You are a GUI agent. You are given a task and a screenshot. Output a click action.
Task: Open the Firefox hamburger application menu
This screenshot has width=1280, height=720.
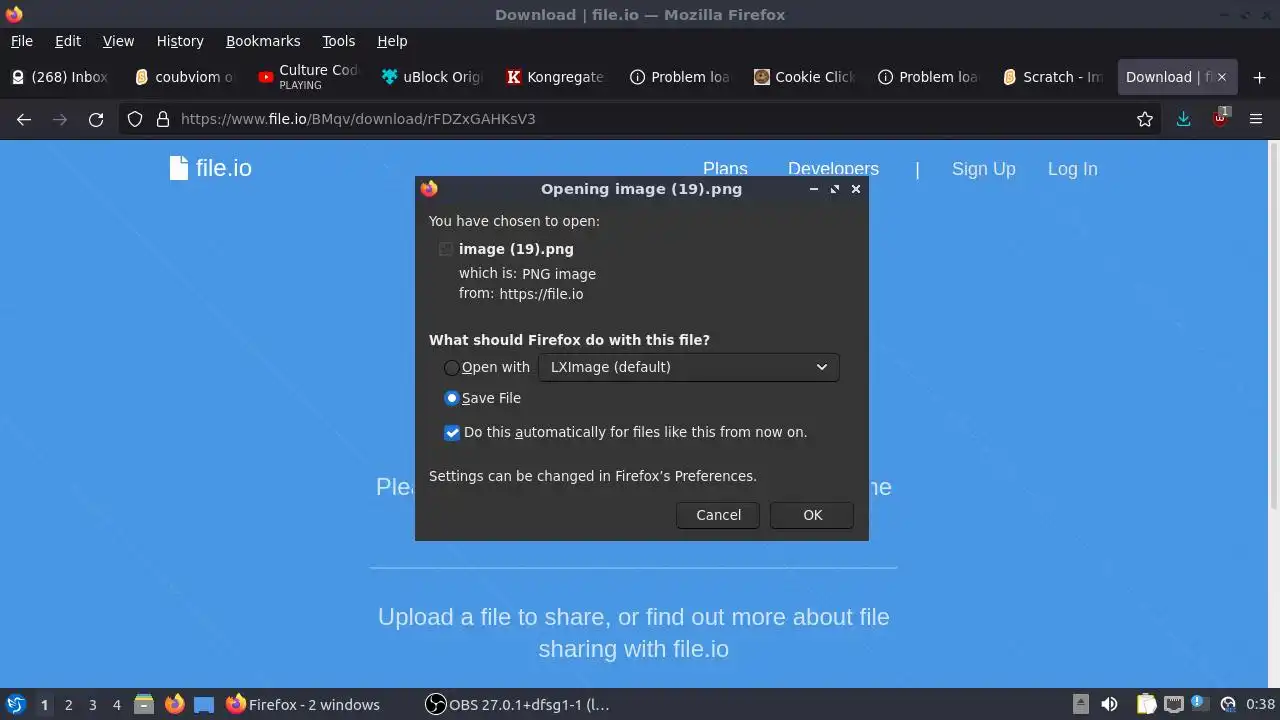click(1256, 119)
